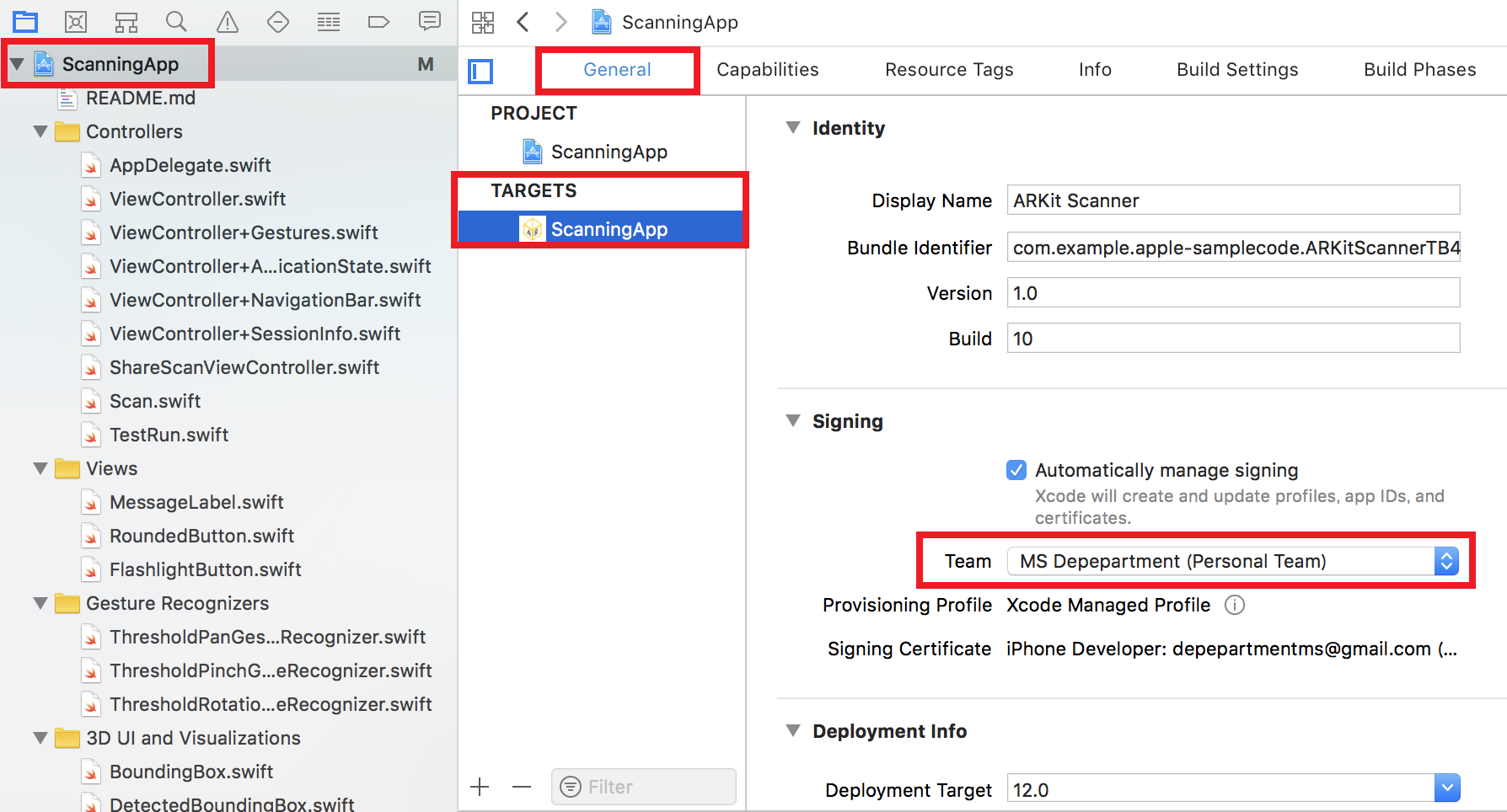Open the Issue navigator warning icon
1507x812 pixels.
pyautogui.click(x=228, y=22)
